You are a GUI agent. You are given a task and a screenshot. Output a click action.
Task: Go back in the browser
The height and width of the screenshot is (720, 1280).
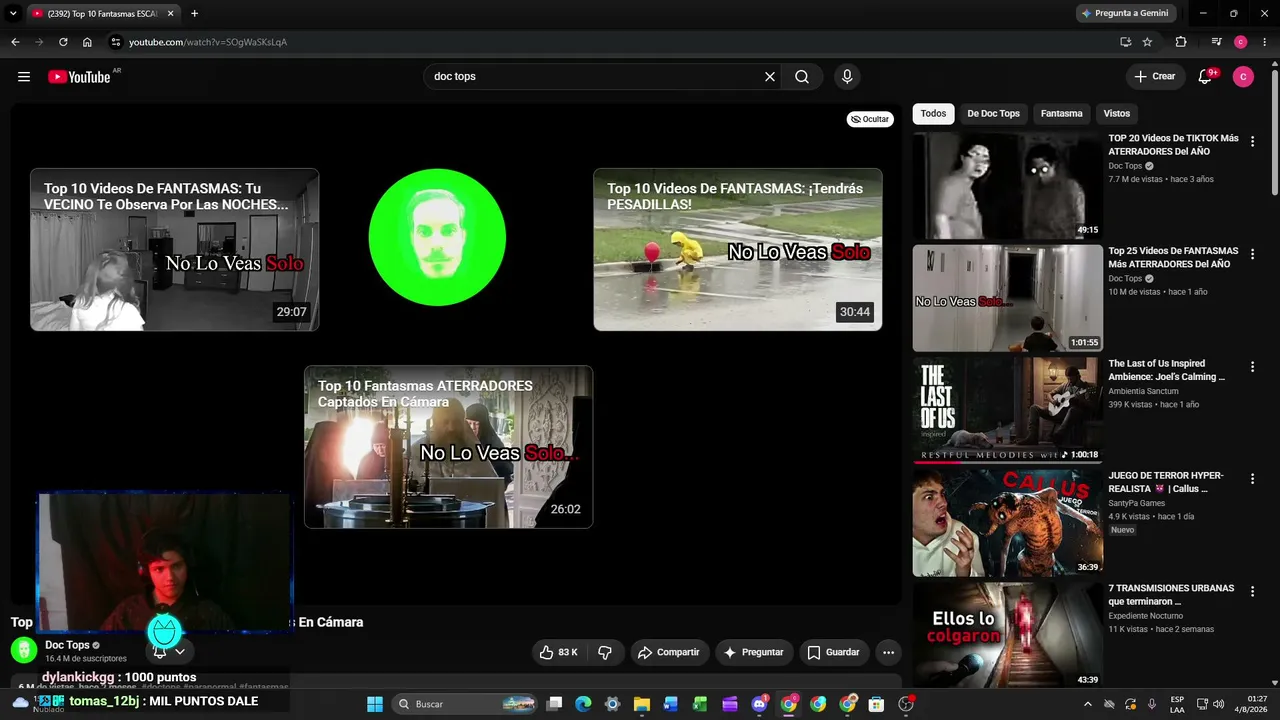coord(15,42)
